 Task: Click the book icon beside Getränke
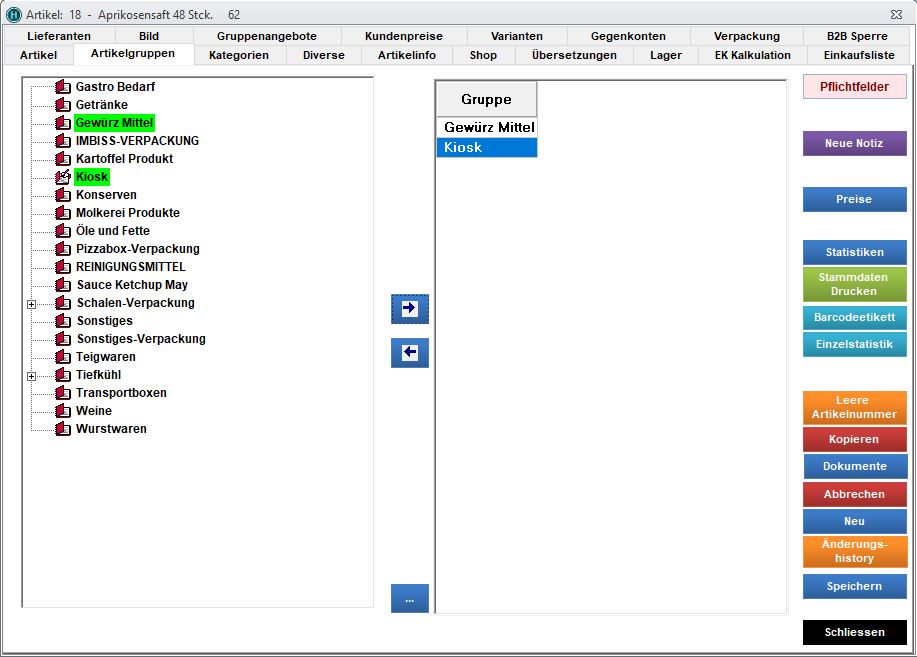click(x=63, y=105)
